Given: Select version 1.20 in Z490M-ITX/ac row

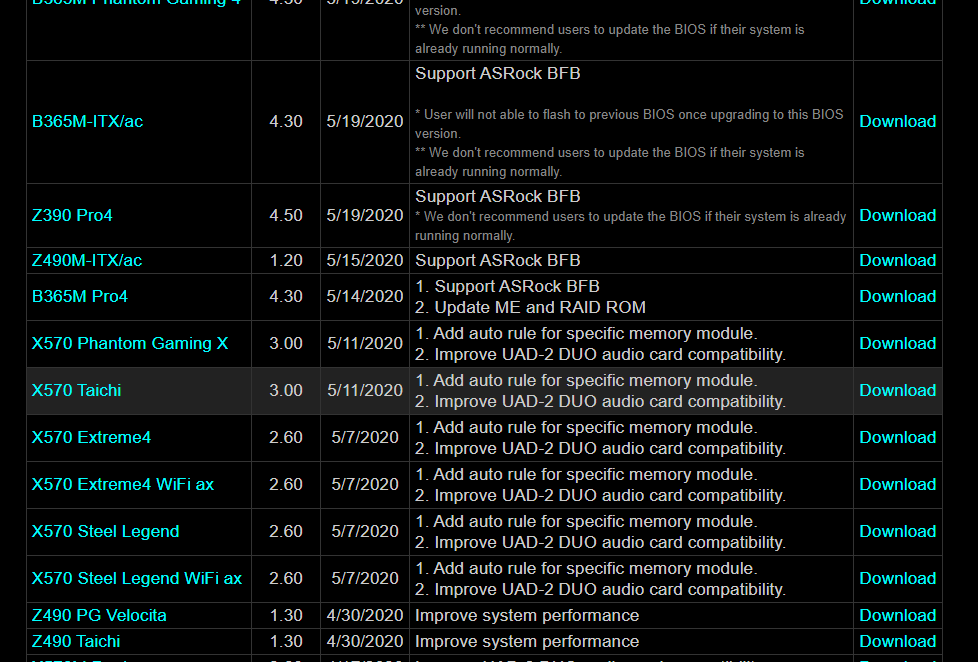Looking at the screenshot, I should click(x=286, y=260).
